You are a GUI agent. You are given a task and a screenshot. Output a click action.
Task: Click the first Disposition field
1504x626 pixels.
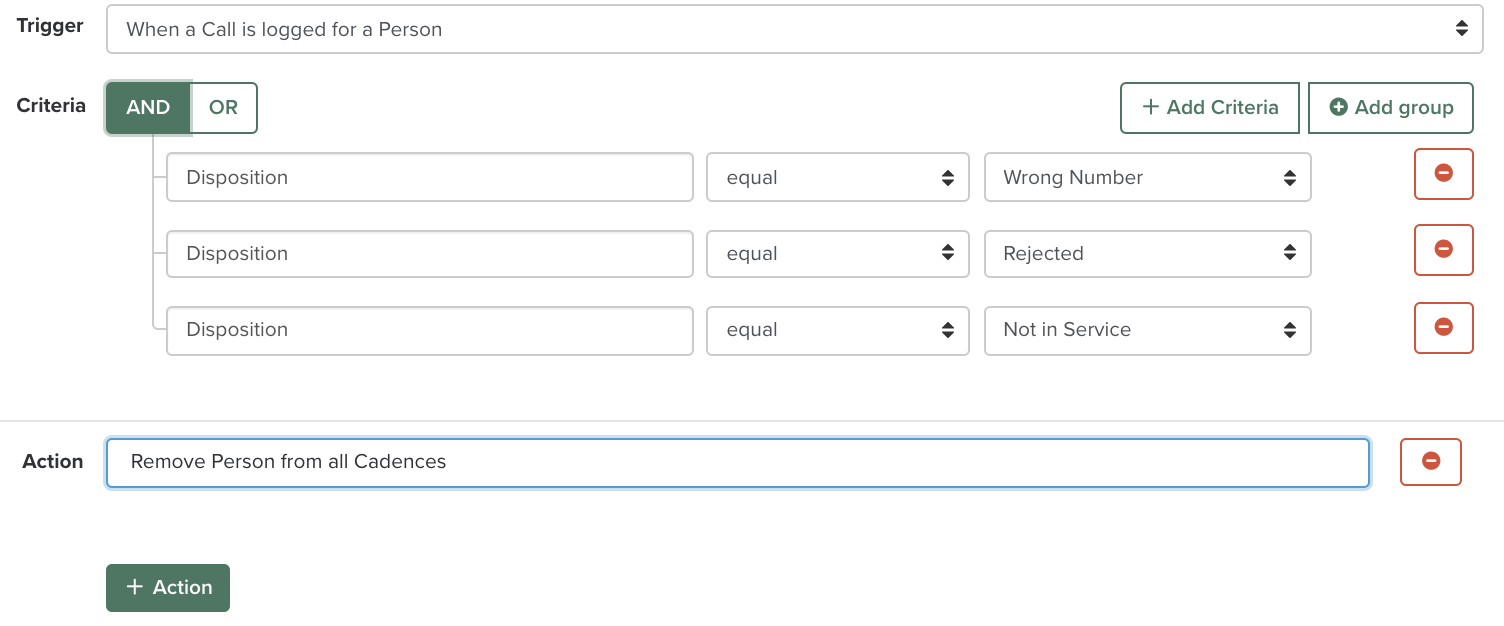pos(429,177)
